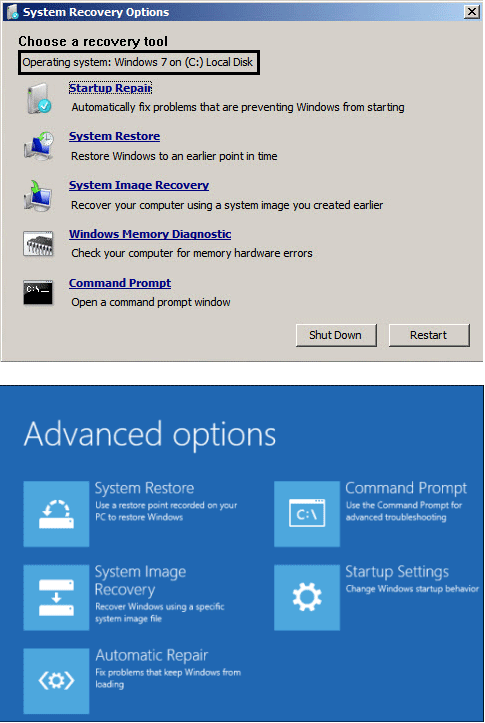This screenshot has height=723, width=485.
Task: Click Automatic Repair label text
Action: pos(152,655)
